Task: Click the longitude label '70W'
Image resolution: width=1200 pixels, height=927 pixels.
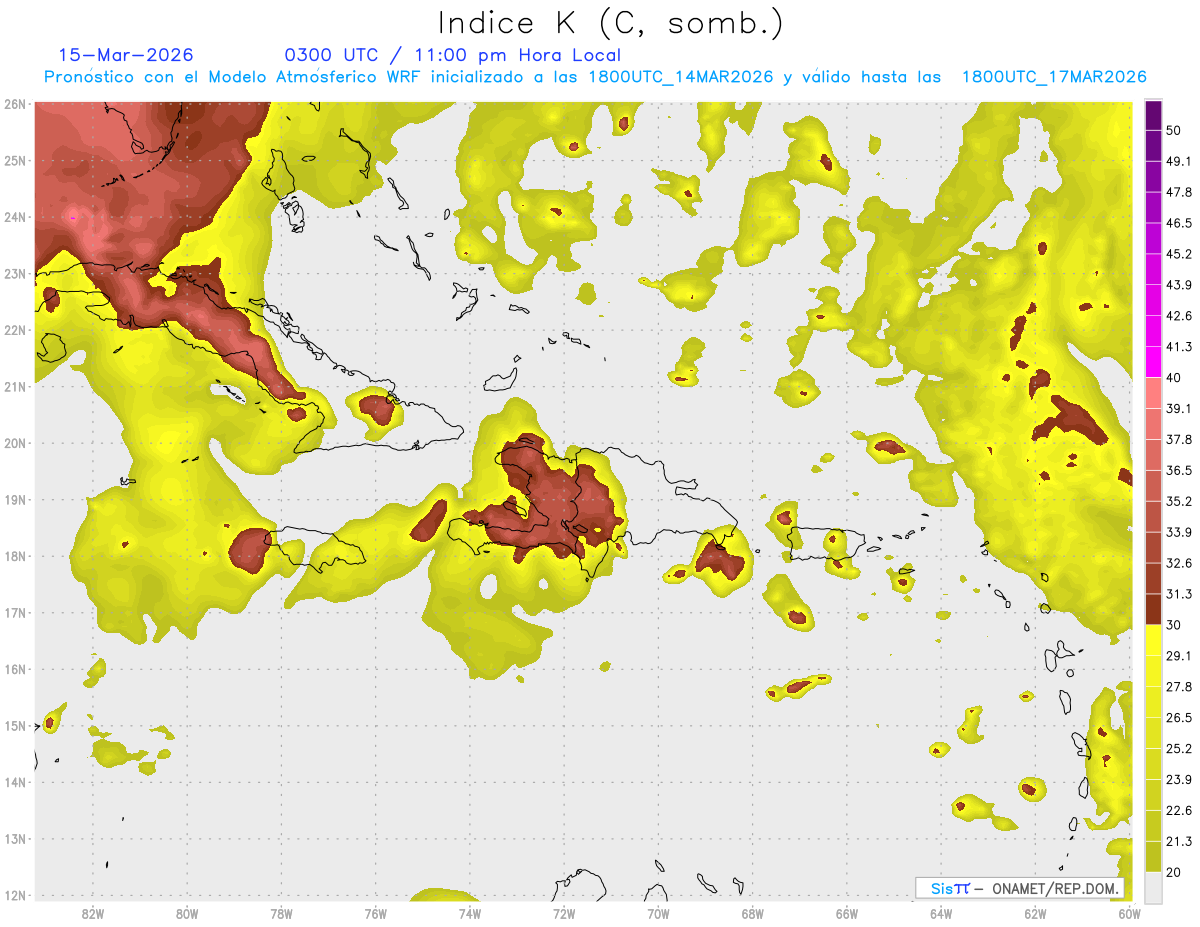Action: click(658, 914)
